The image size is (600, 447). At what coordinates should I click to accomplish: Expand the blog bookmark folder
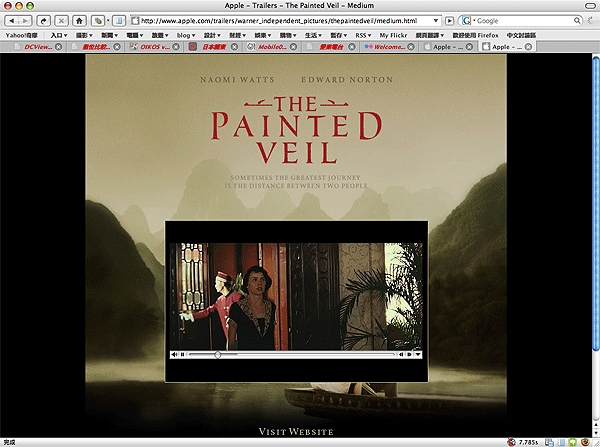[x=186, y=35]
